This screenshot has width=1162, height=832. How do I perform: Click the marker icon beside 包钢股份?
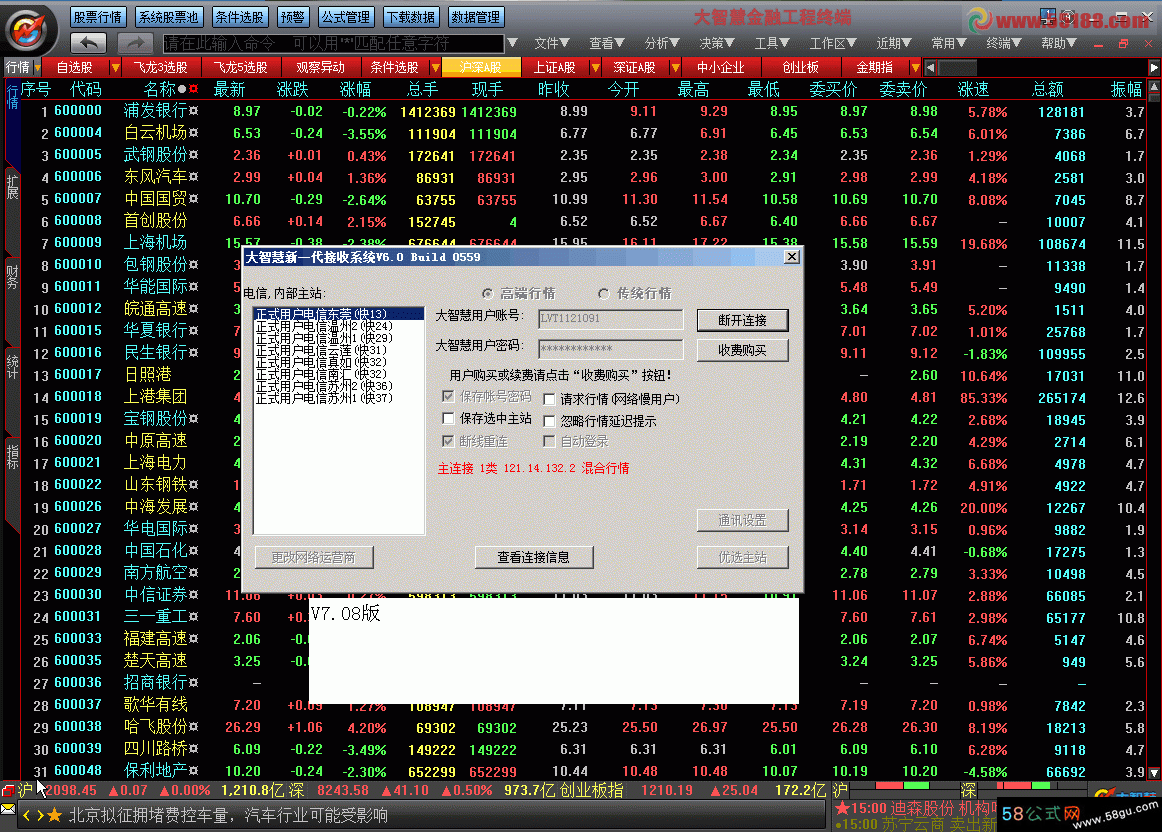(x=193, y=264)
